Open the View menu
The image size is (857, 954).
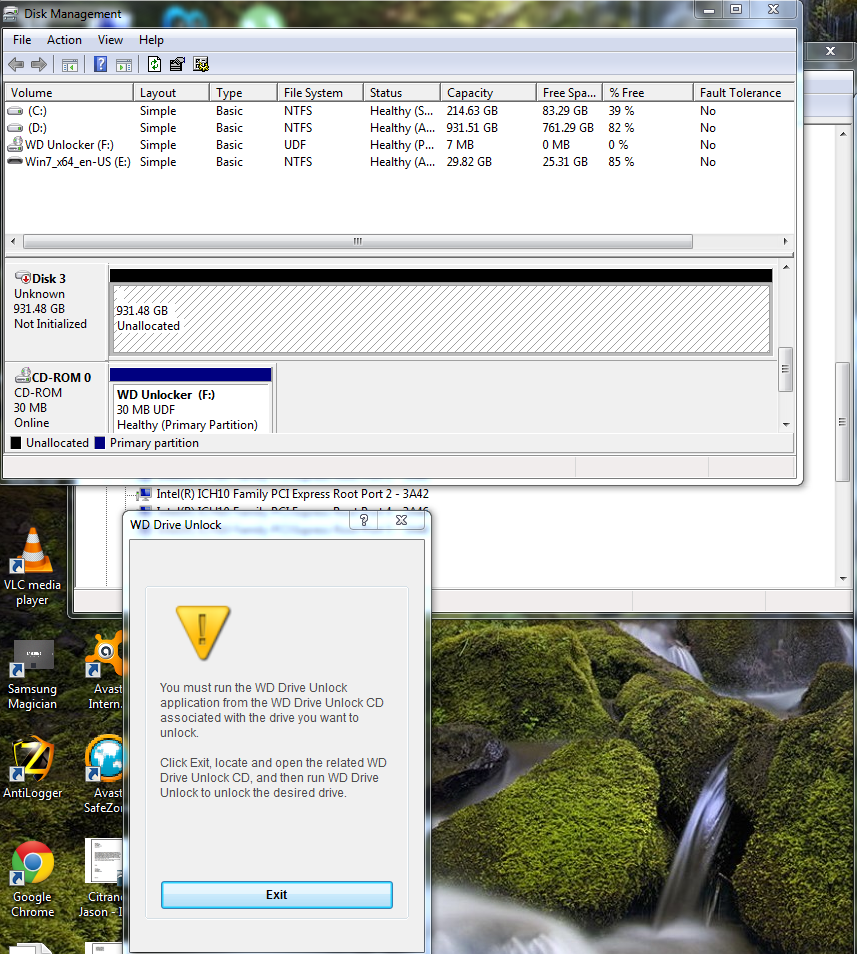click(110, 40)
